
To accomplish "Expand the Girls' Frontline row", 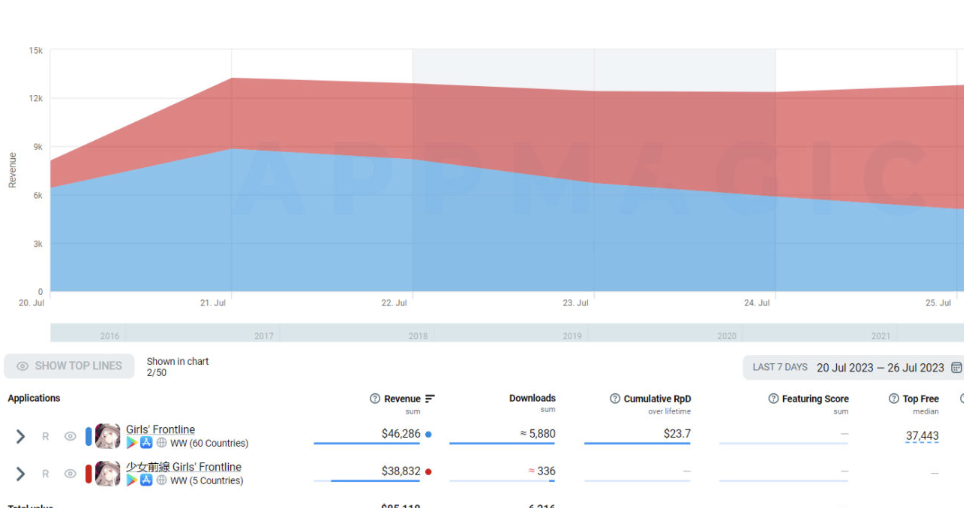I will click(20, 436).
